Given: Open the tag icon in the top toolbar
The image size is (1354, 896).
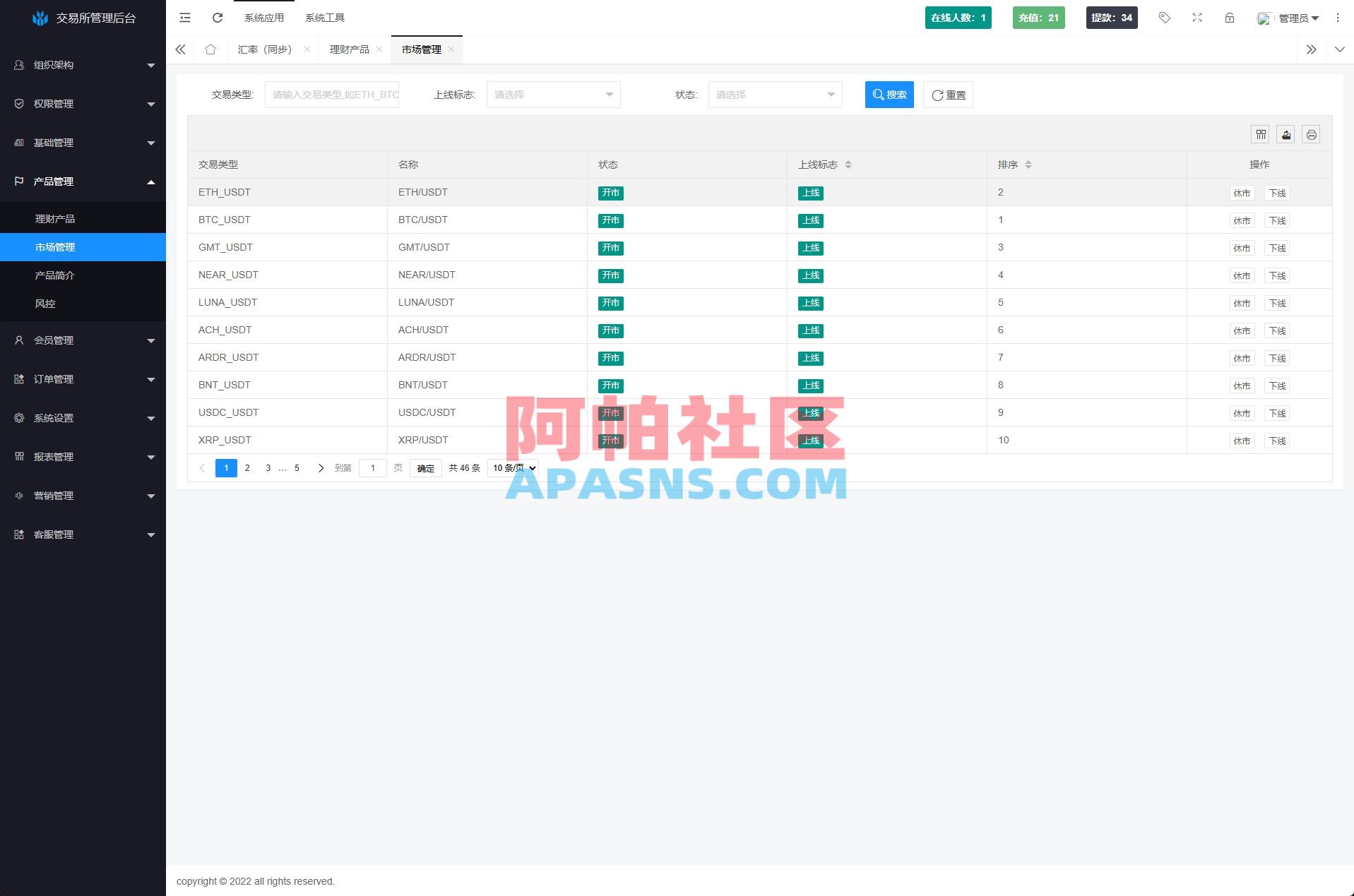Looking at the screenshot, I should (1164, 17).
